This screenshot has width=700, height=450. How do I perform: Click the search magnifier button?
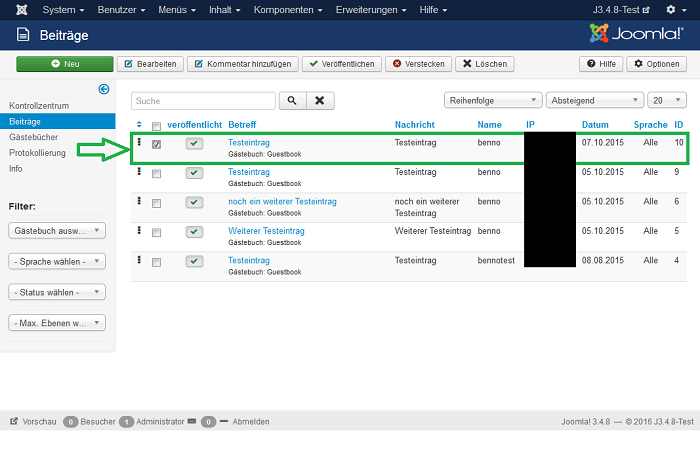coord(291,101)
